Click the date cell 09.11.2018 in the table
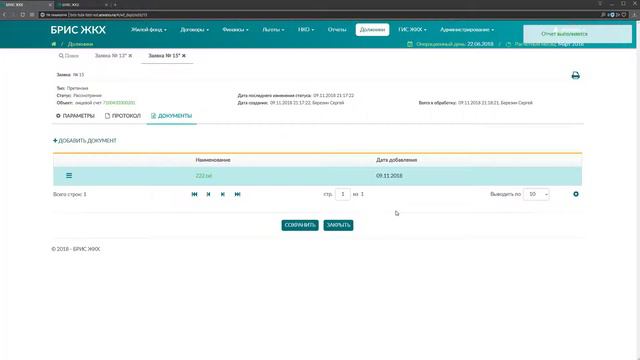Screen dimensions: 640x360 389,176
